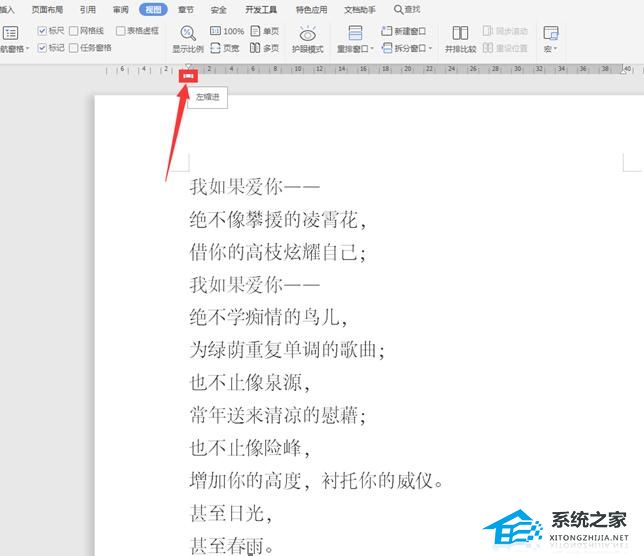This screenshot has width=644, height=556.
Task: Open the Page Layout (页面布局) tab
Action: [47, 9]
